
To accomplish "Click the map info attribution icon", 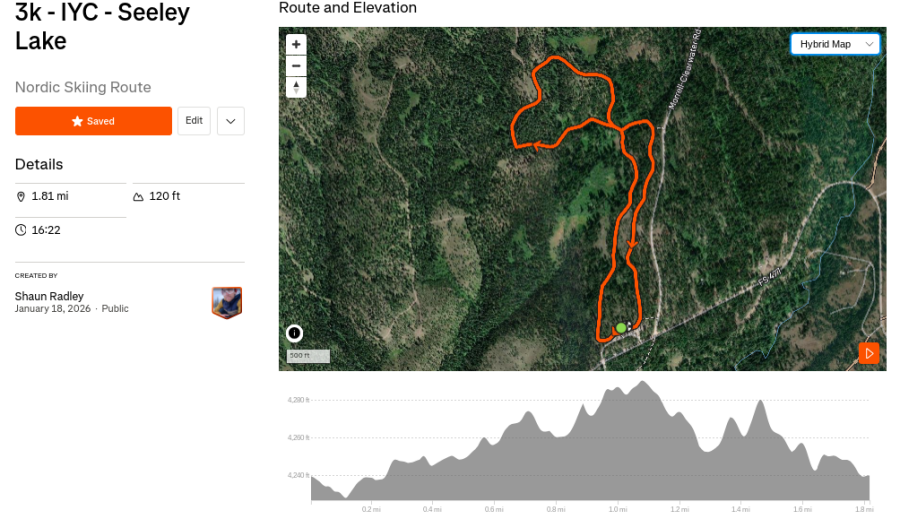I will tap(295, 333).
